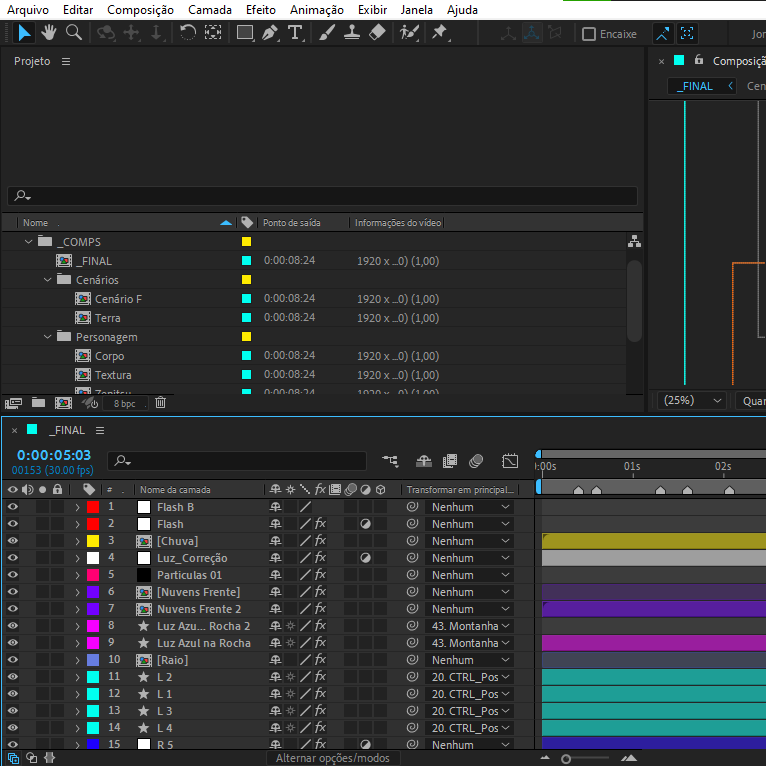This screenshot has height=766, width=766.
Task: Select the Puppet Pin tool
Action: coord(439,33)
